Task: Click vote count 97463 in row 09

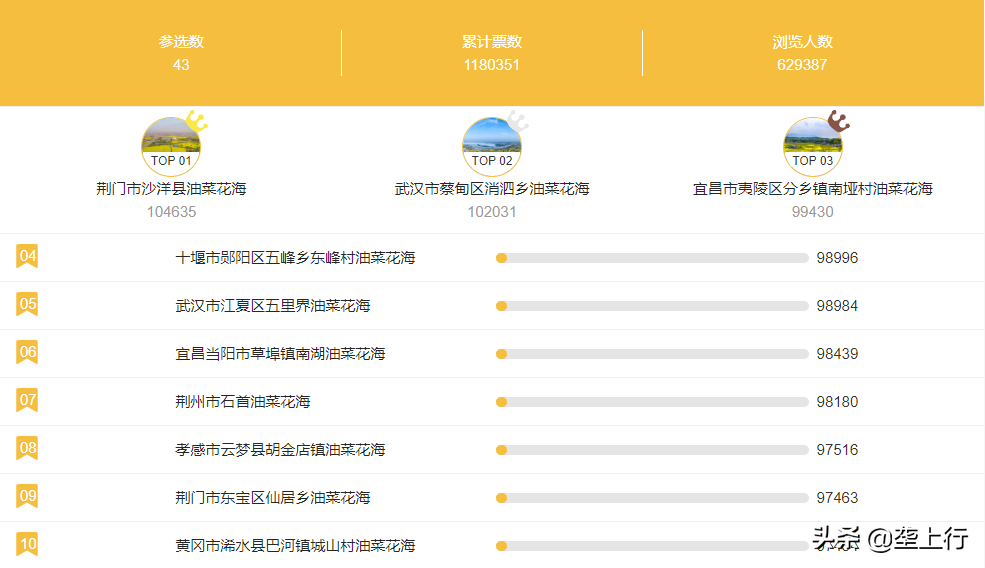Action: click(837, 498)
